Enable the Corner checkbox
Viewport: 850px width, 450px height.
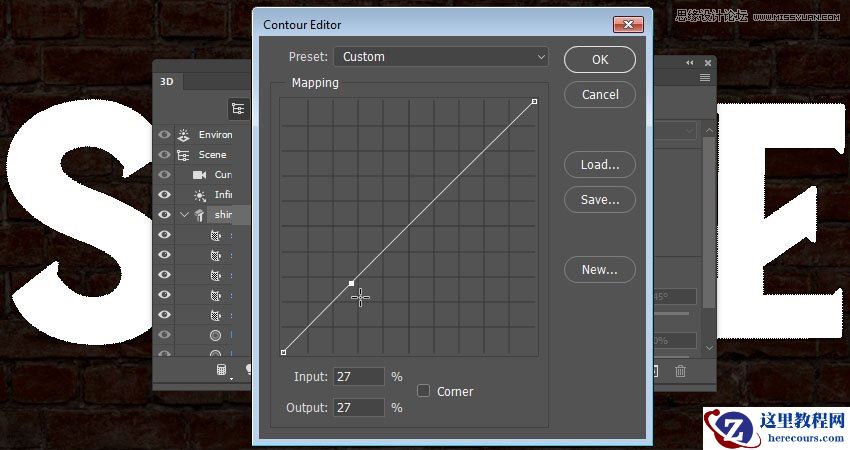(423, 390)
